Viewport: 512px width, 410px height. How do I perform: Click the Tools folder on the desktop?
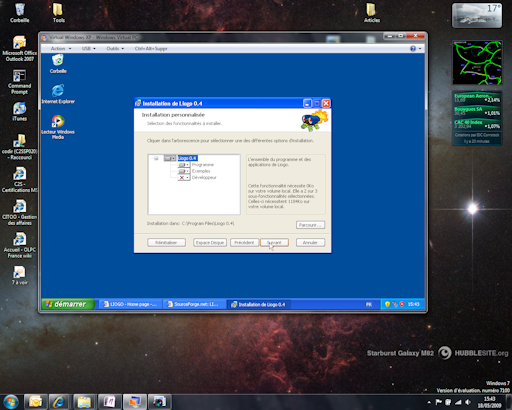click(x=58, y=13)
